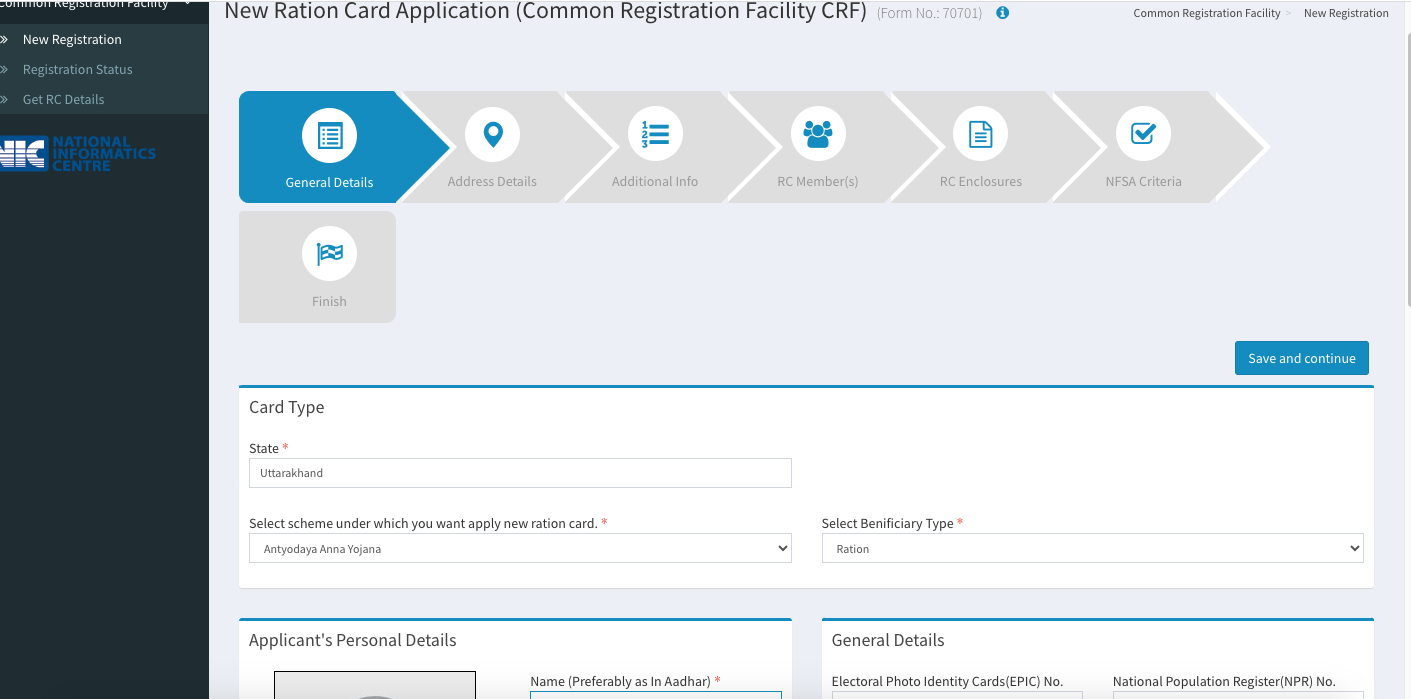The image size is (1411, 699).
Task: Click the Additional Info numbered list icon
Action: (655, 135)
